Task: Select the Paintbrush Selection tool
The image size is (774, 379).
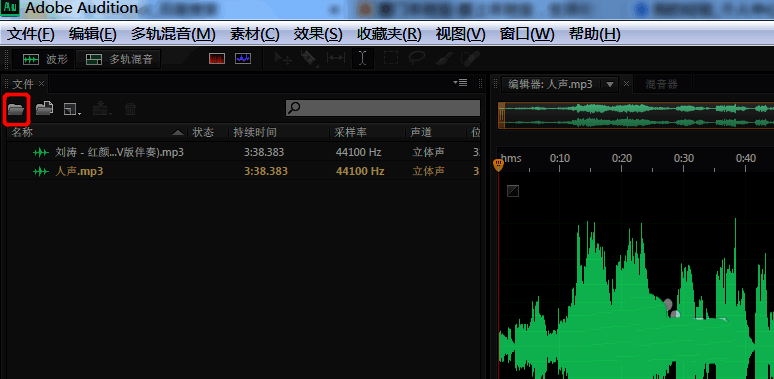Action: (444, 59)
